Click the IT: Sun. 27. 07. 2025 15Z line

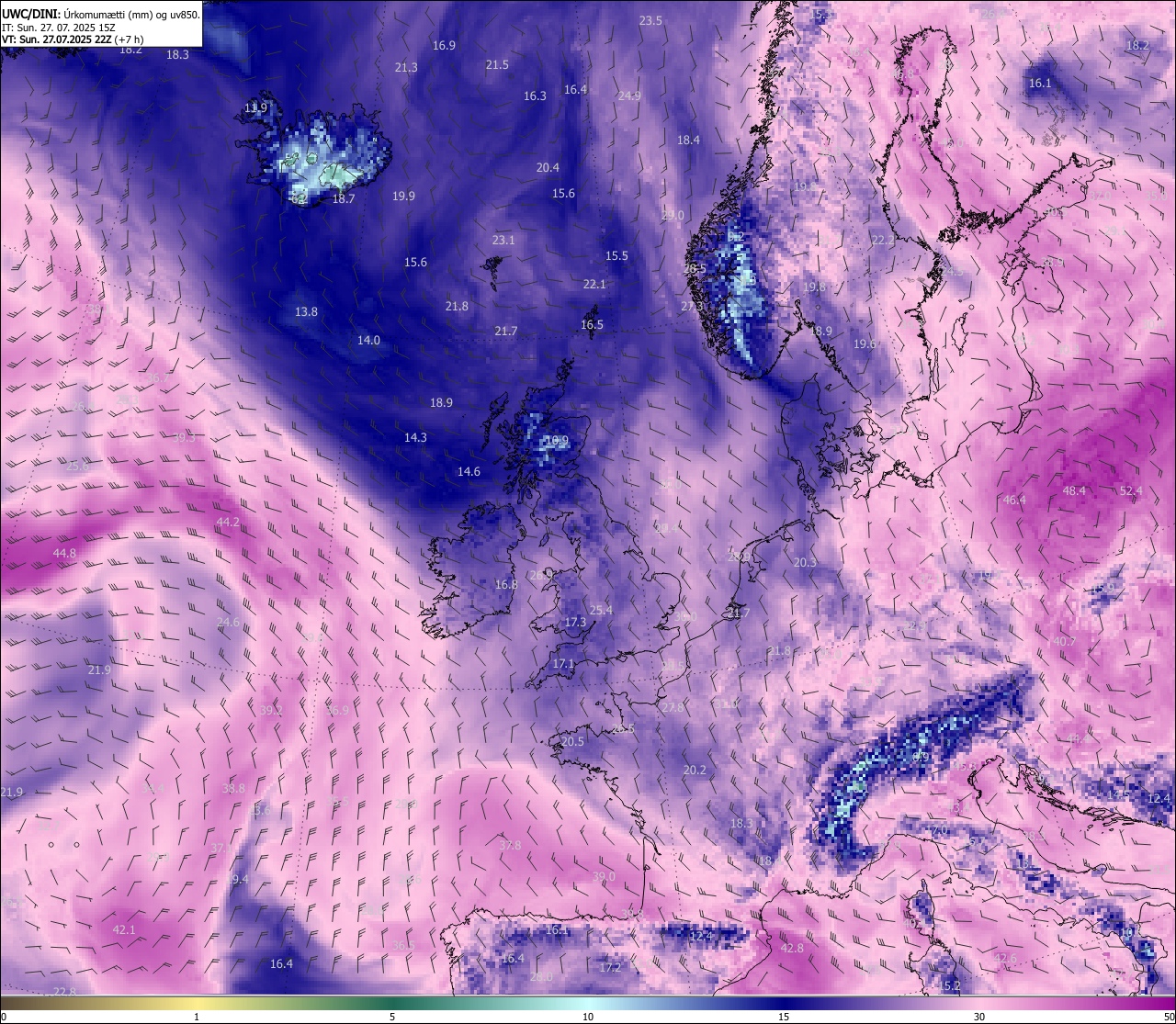(59, 28)
